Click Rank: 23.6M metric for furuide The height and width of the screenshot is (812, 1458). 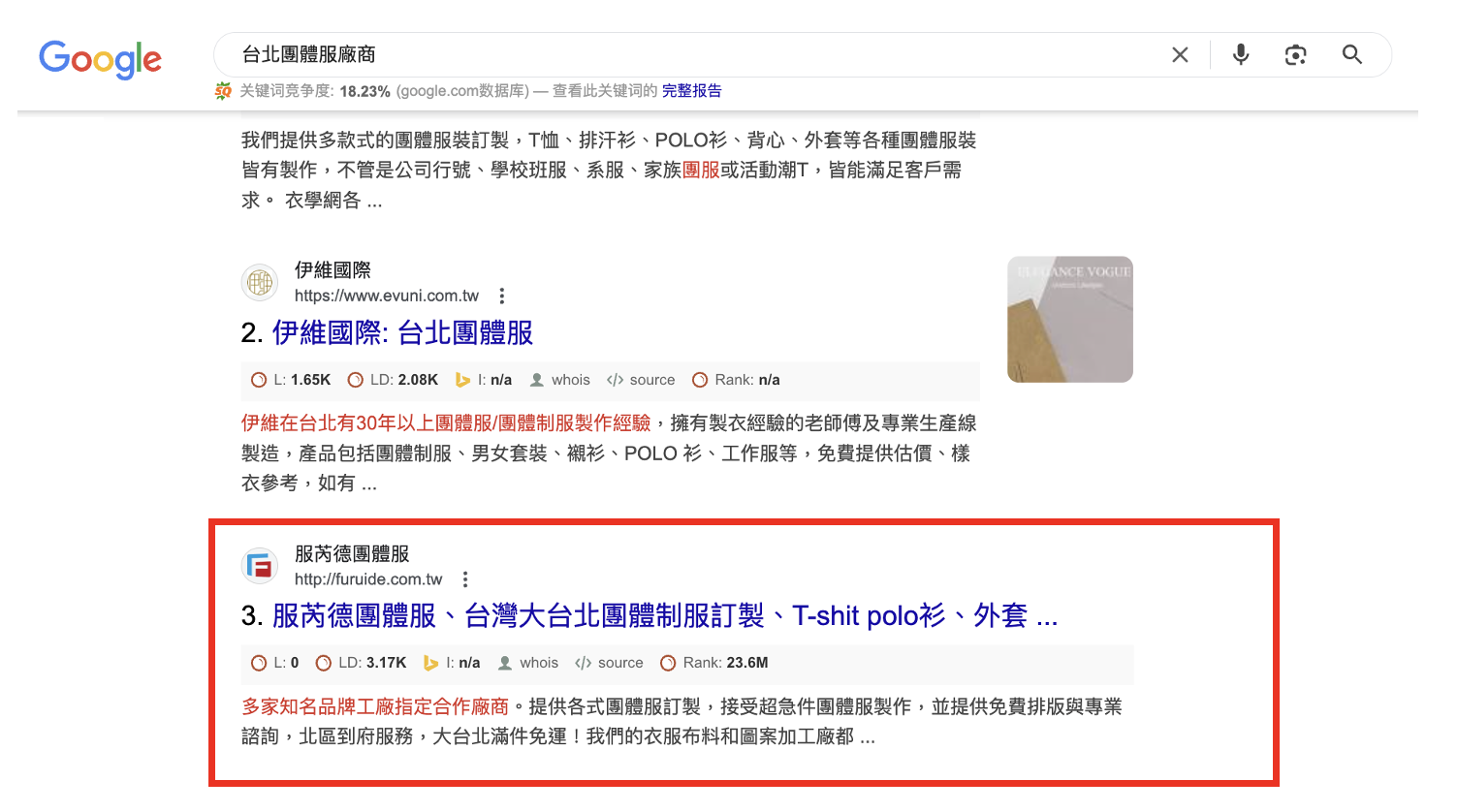714,663
